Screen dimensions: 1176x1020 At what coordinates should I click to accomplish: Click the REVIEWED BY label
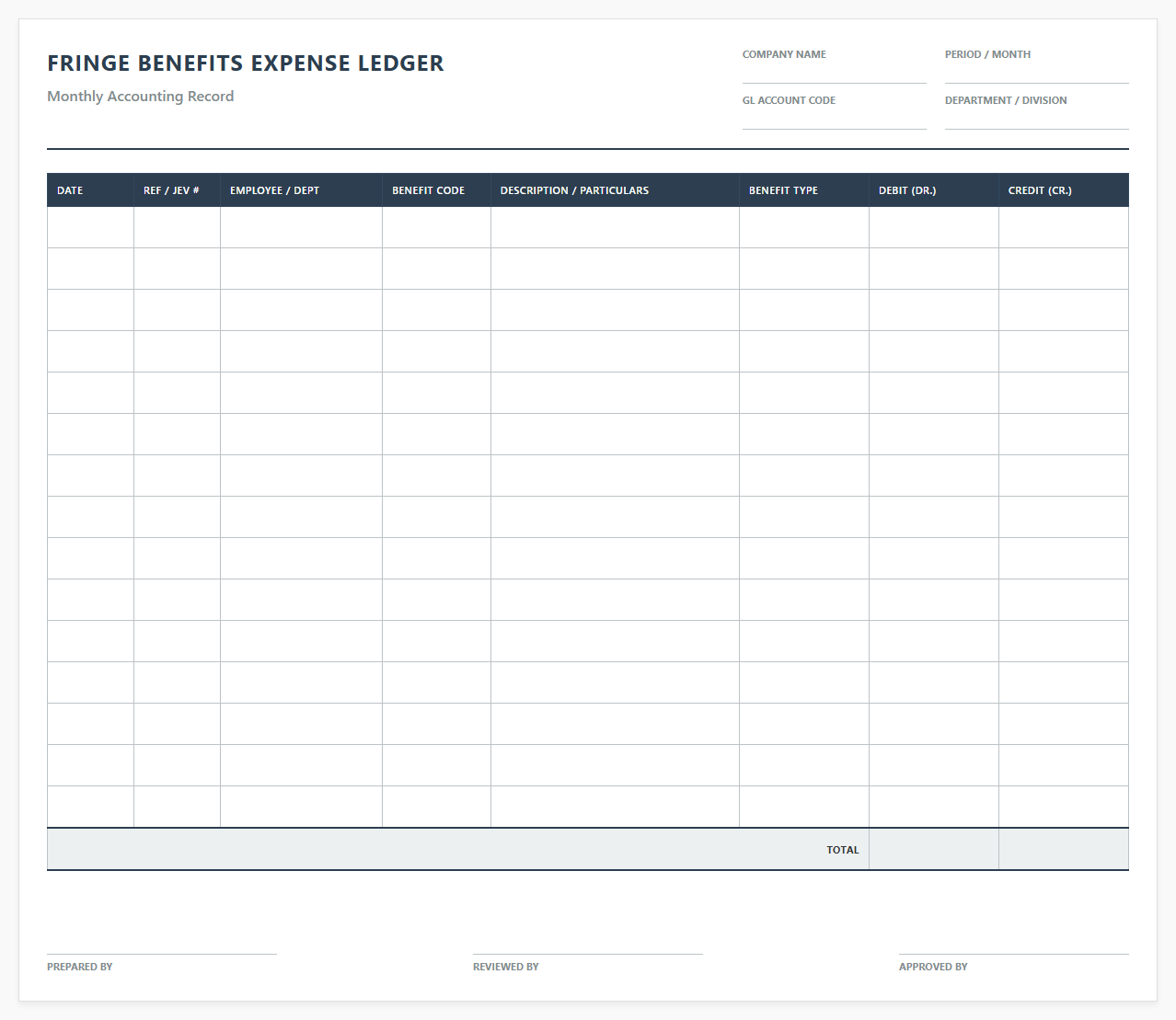coord(506,967)
